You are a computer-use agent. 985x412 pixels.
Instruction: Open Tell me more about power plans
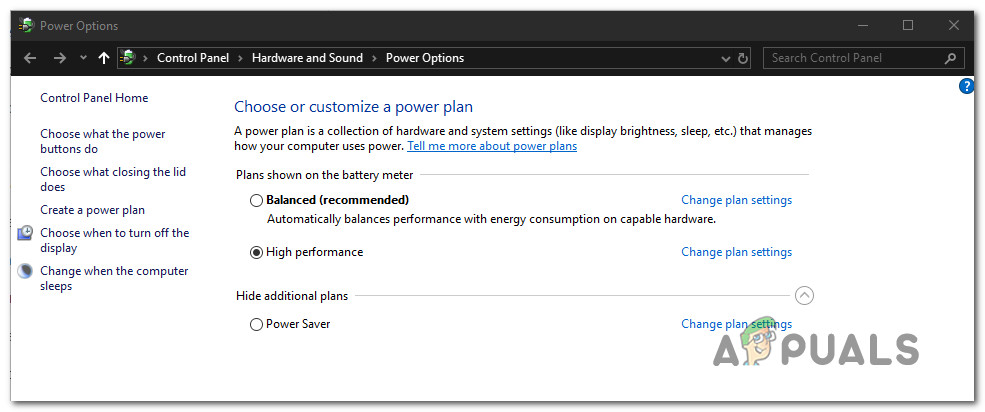492,146
